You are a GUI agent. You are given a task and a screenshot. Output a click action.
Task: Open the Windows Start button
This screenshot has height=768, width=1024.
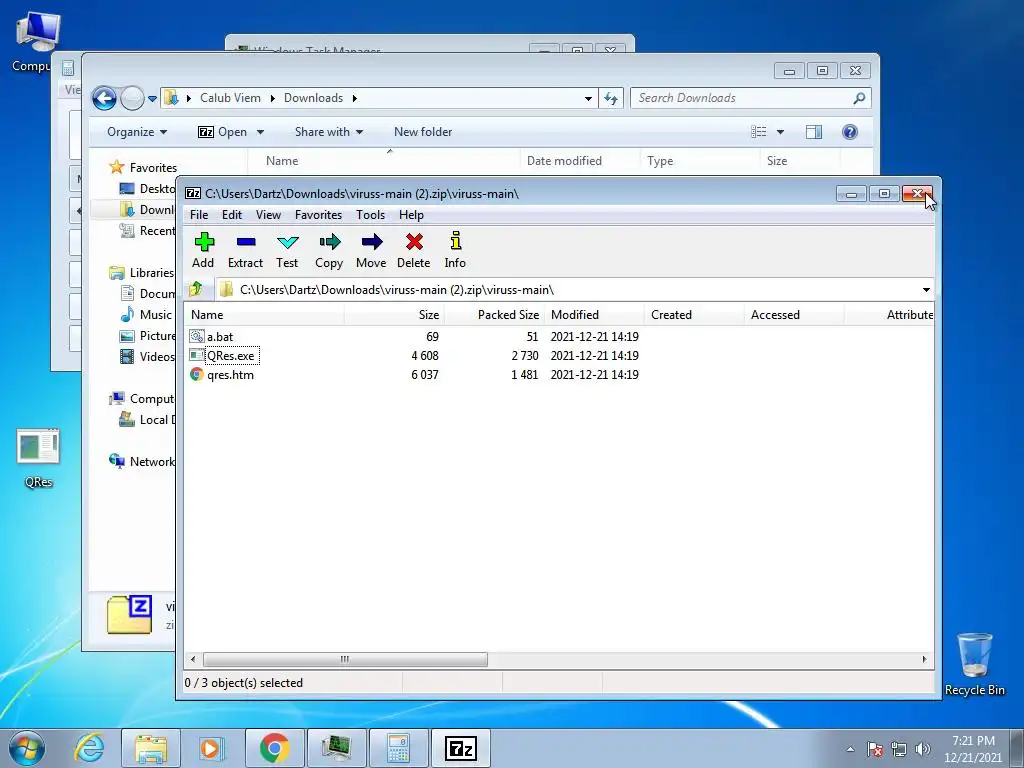point(27,748)
